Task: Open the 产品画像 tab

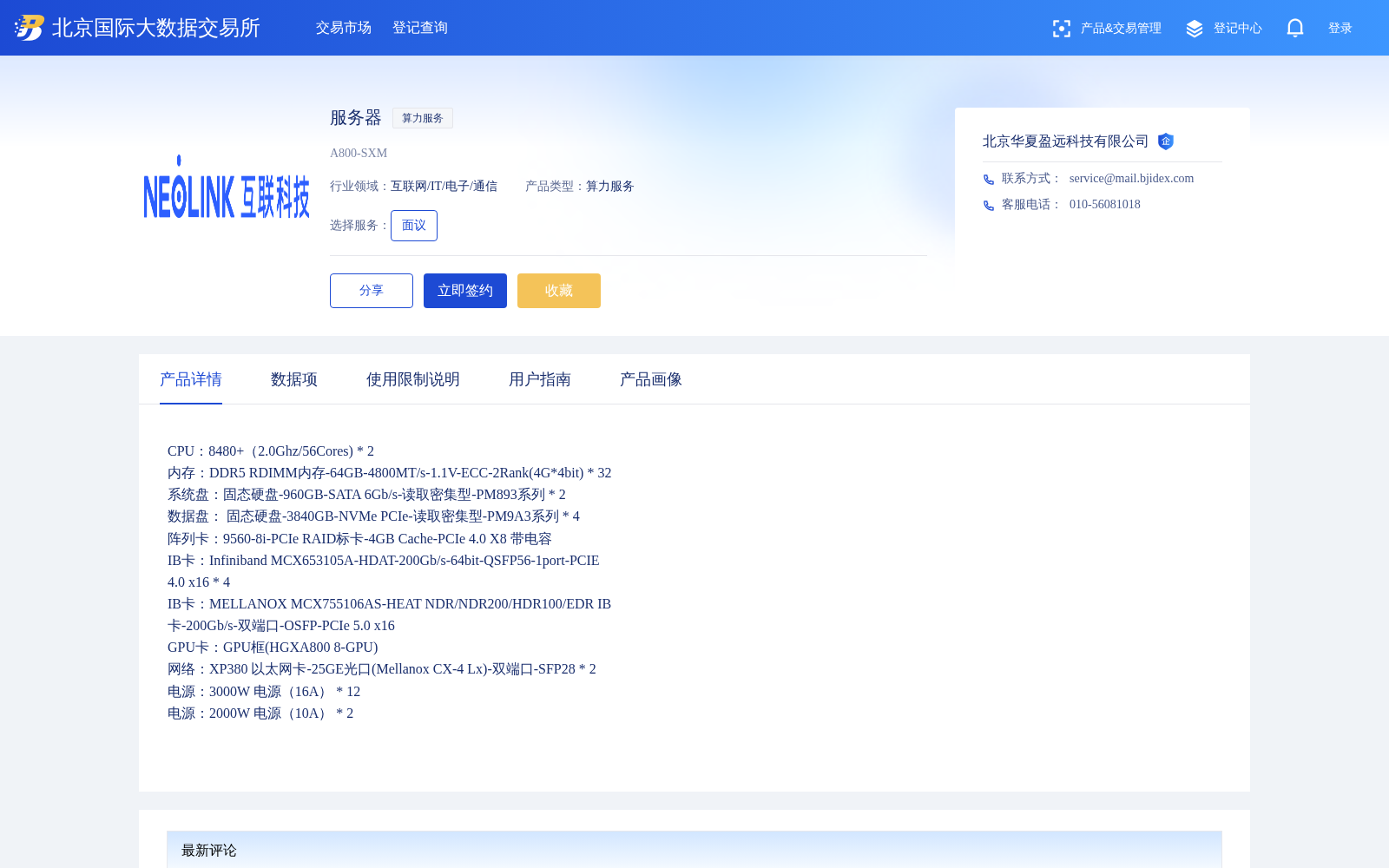Action: 651,379
